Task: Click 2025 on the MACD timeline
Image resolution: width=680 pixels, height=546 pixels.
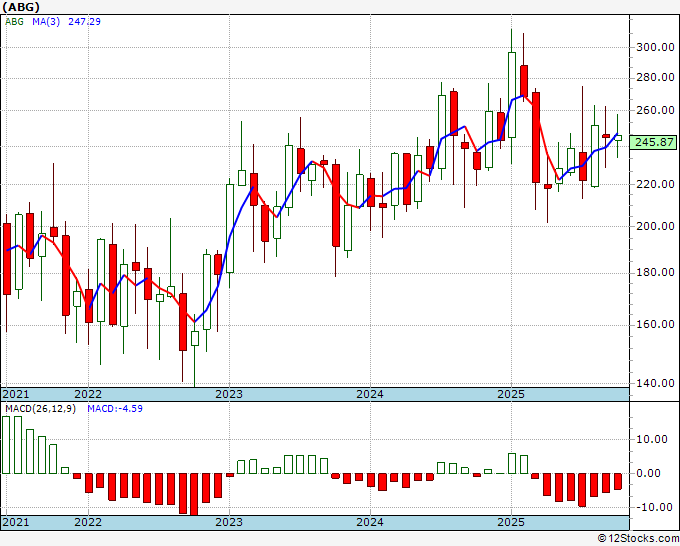Action: 511,522
